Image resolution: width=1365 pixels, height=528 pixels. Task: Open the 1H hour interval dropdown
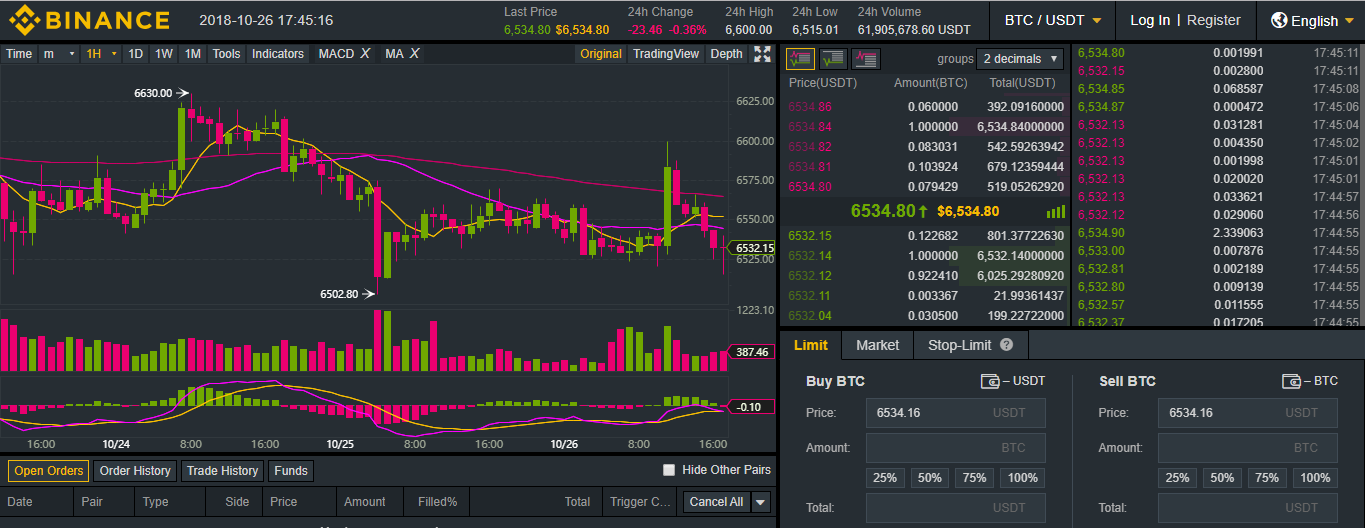(x=101, y=54)
